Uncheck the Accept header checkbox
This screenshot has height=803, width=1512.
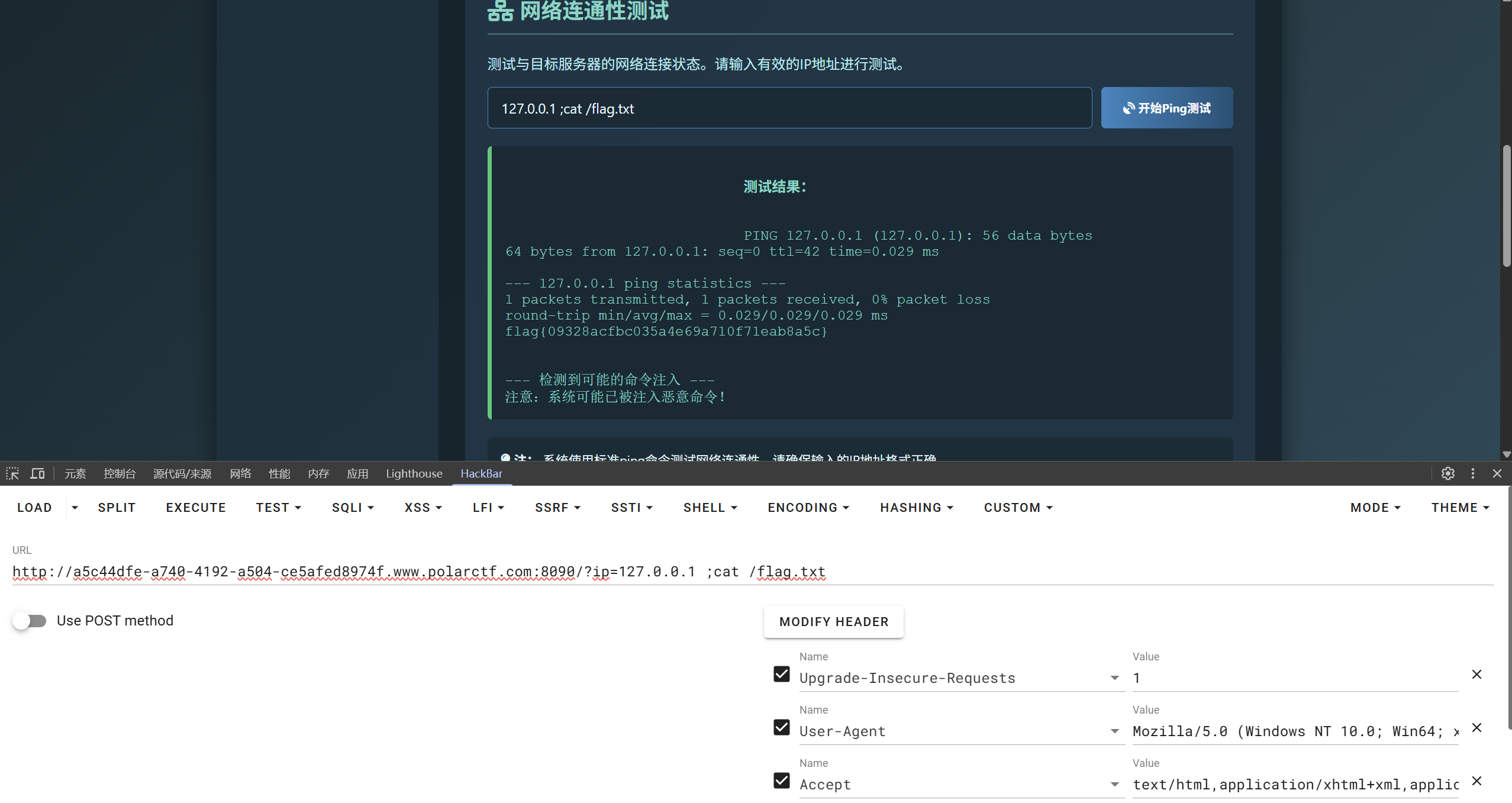tap(781, 781)
